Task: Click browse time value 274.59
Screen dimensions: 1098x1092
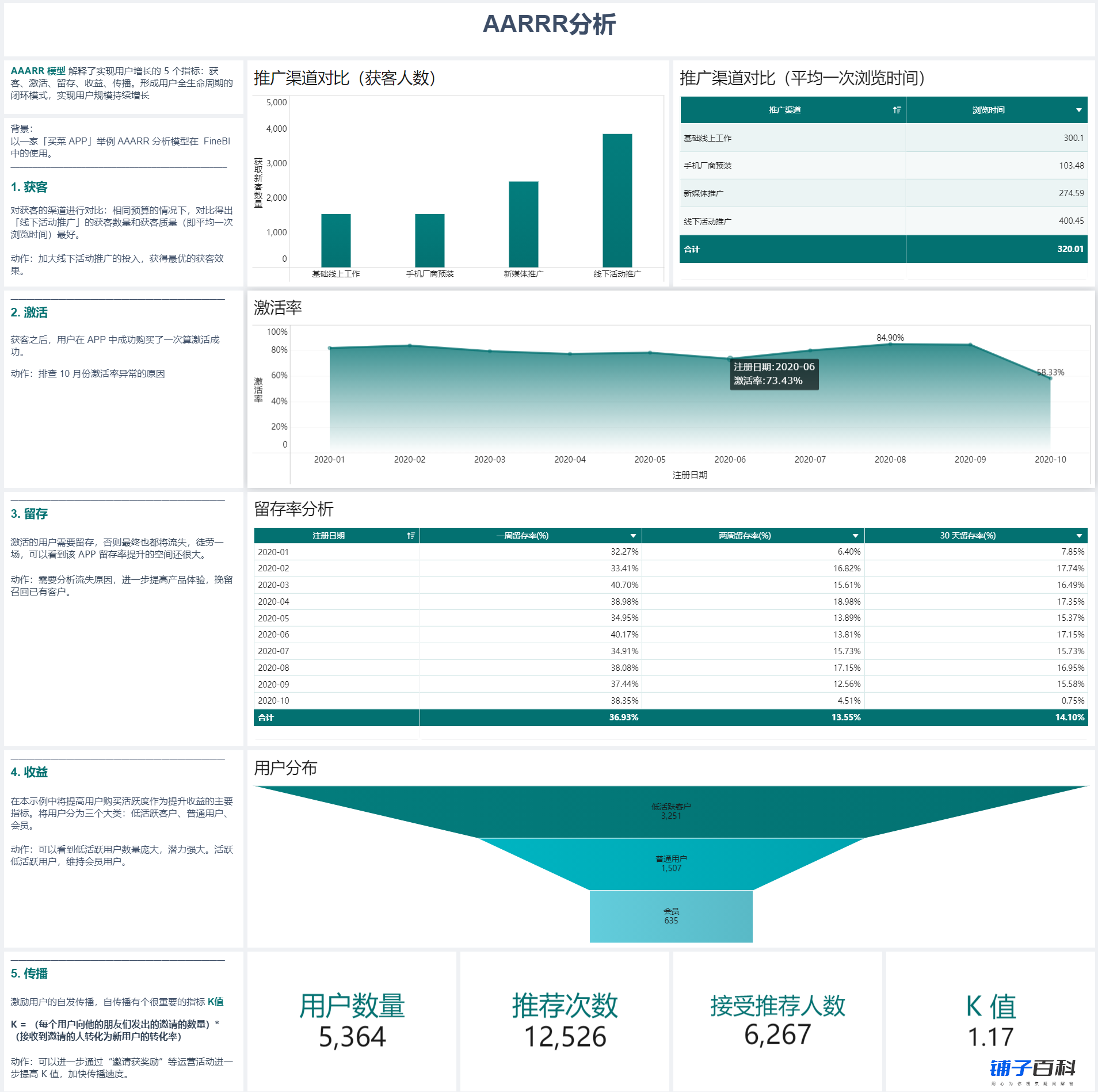Action: point(1071,193)
